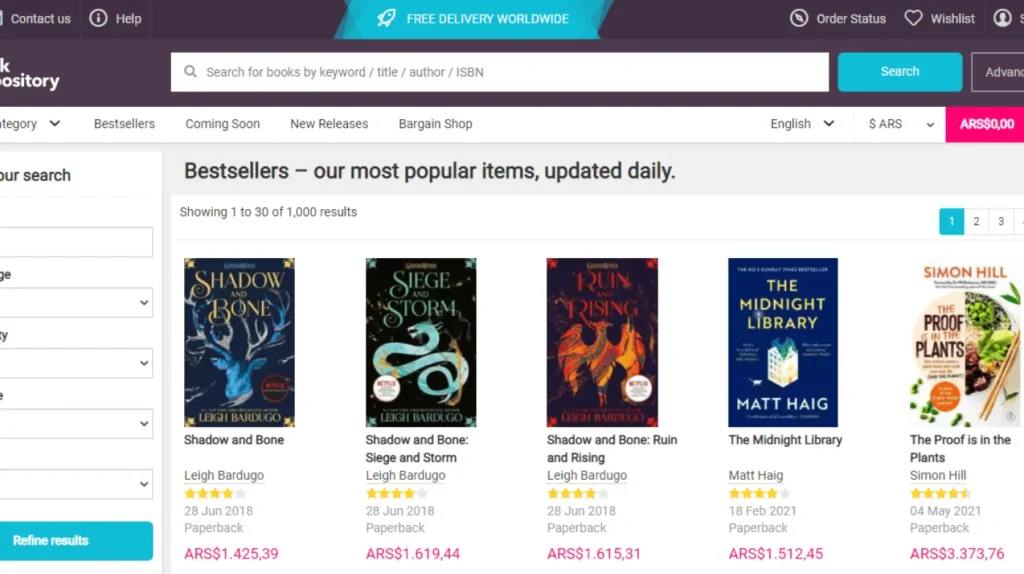Screen dimensions: 1024x574
Task: Open the $ ARS currency dropdown
Action: (901, 124)
